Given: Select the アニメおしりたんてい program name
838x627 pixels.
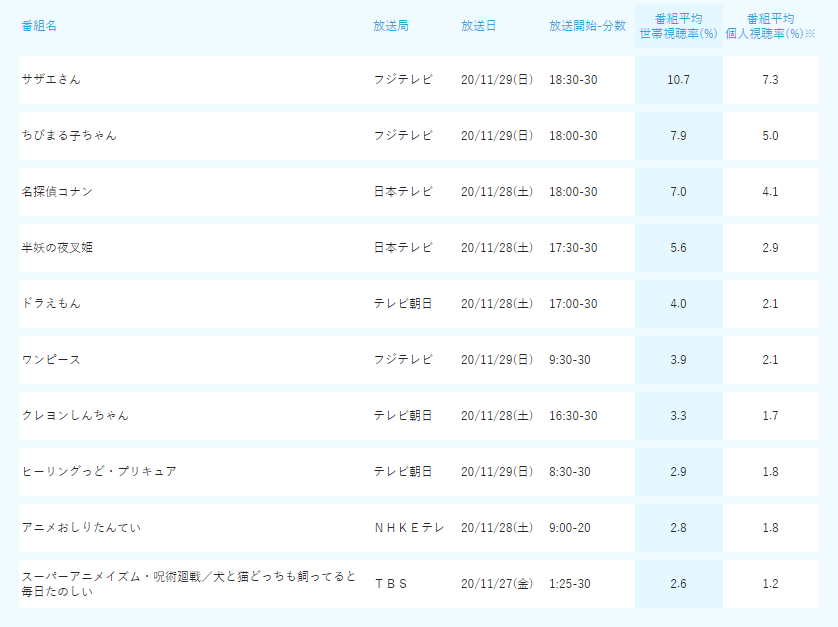Looking at the screenshot, I should point(81,528).
